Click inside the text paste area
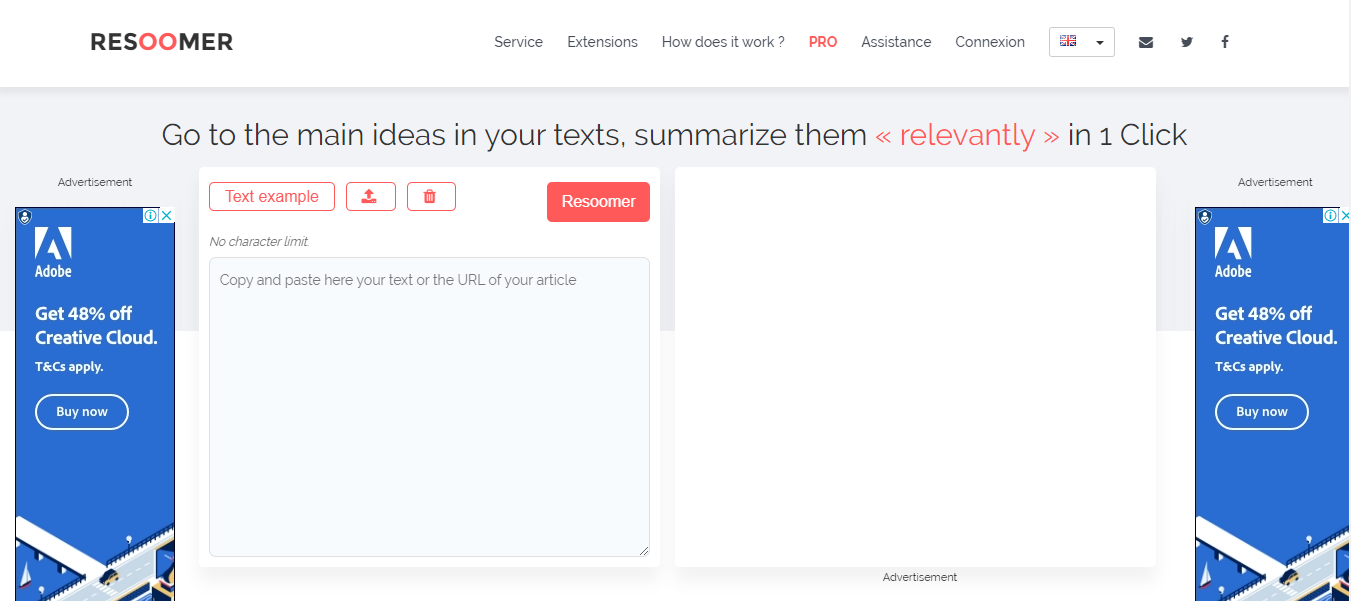 429,400
